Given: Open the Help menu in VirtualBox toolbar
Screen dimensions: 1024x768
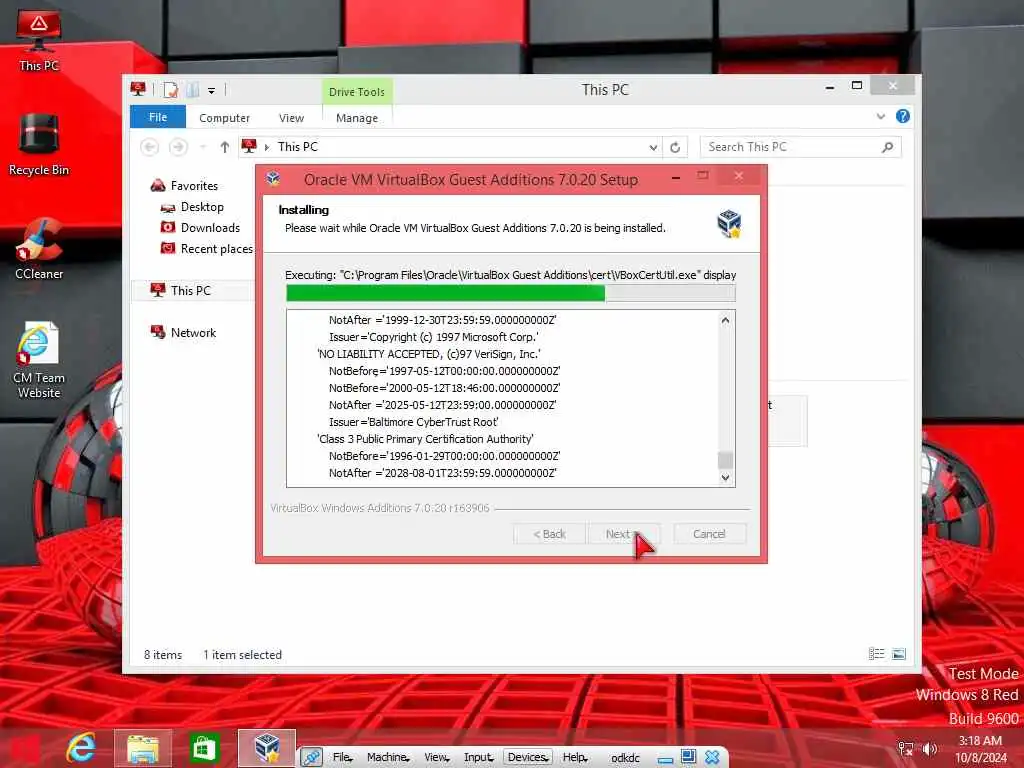Looking at the screenshot, I should (x=575, y=758).
